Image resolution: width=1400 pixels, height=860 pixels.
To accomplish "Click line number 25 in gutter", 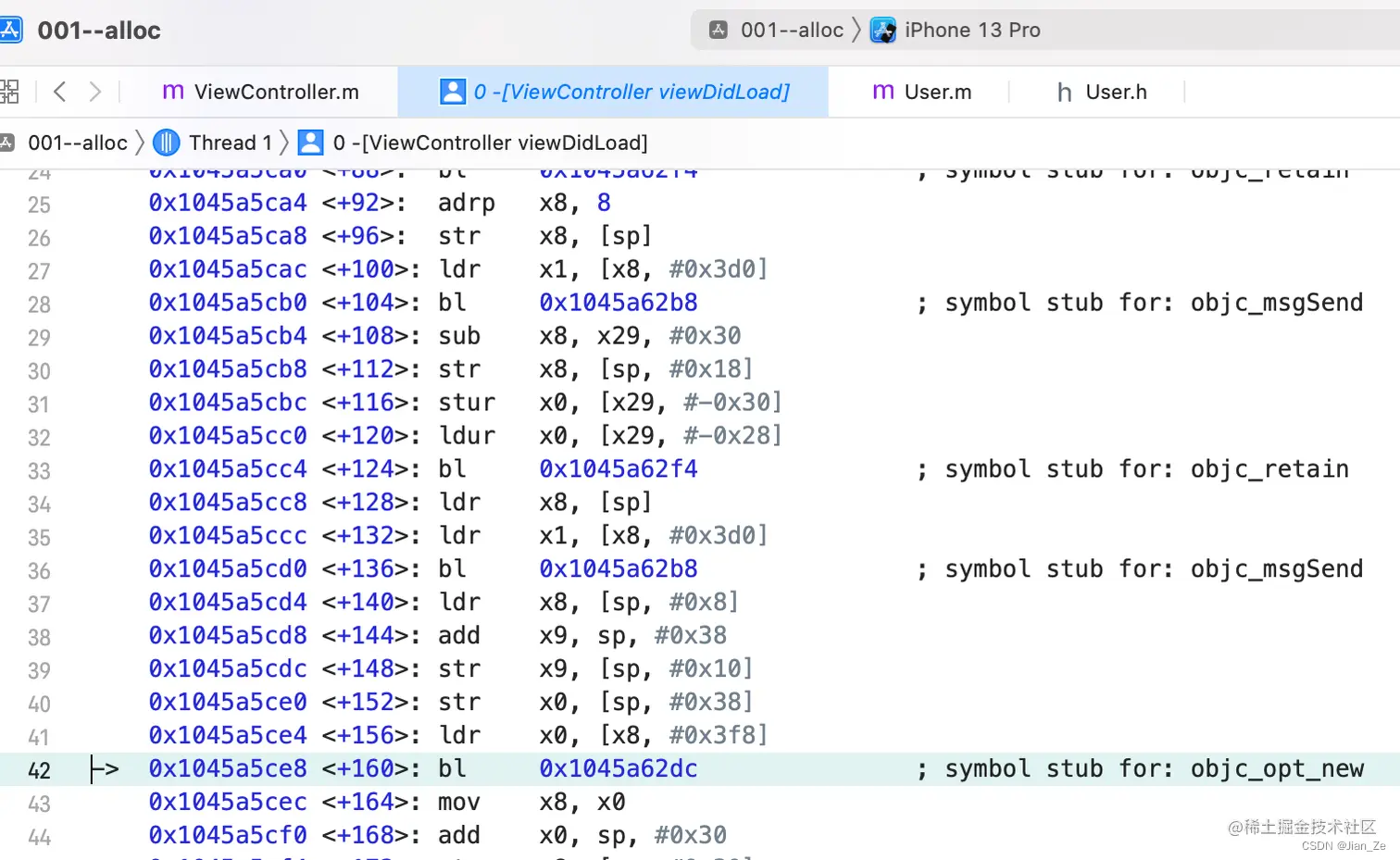I will point(39,204).
